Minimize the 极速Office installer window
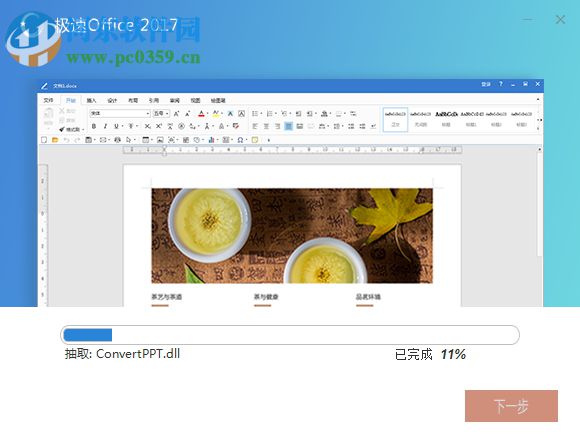 pyautogui.click(x=527, y=19)
